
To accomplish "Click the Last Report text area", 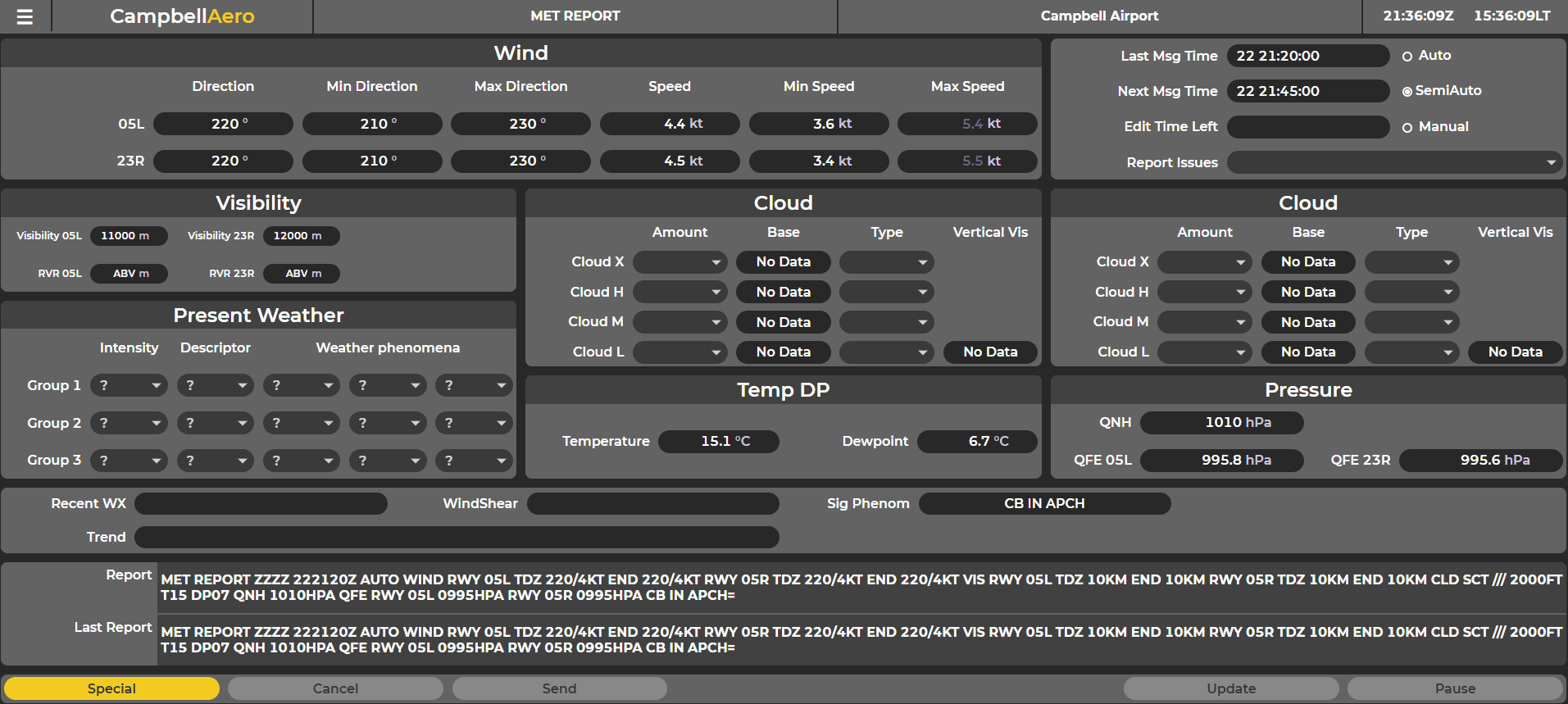I will tap(861, 640).
